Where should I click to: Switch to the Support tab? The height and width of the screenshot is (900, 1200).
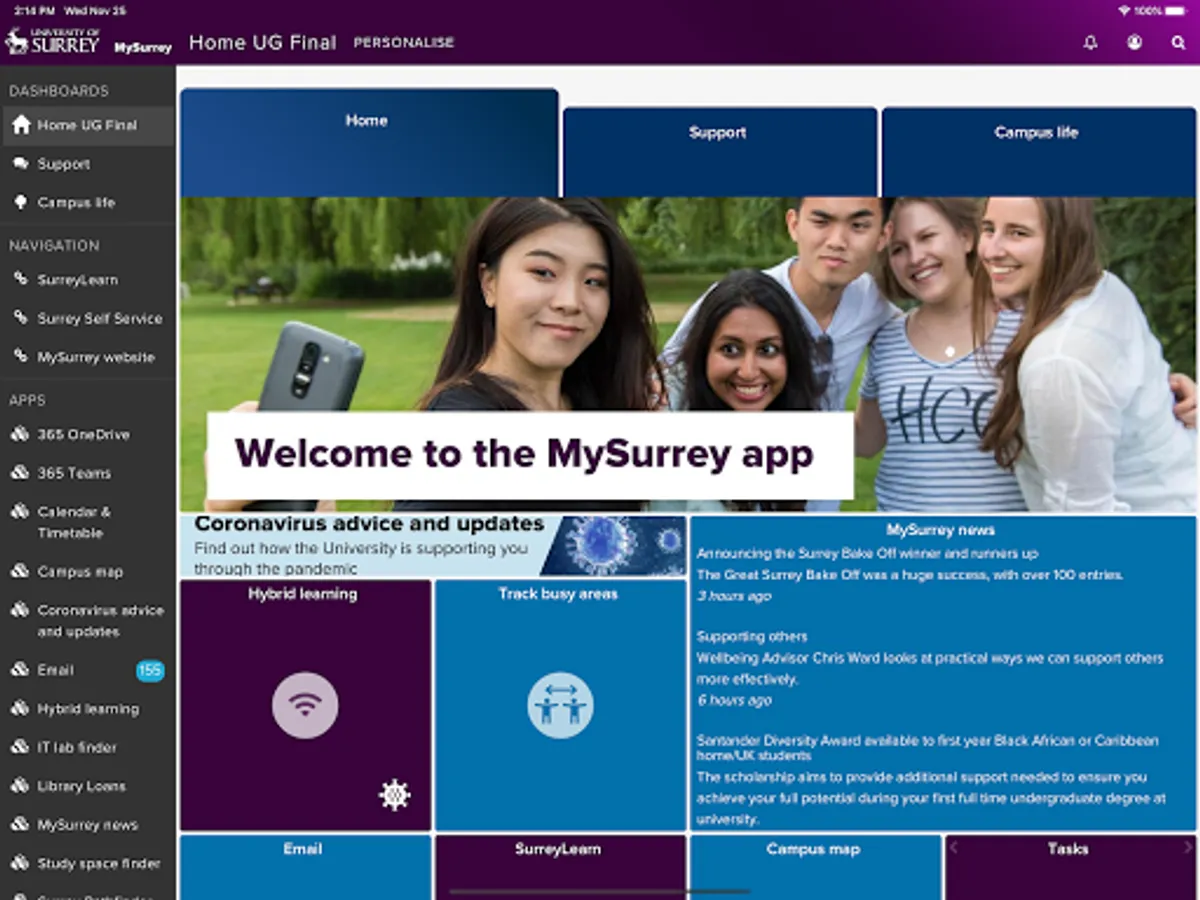[720, 152]
